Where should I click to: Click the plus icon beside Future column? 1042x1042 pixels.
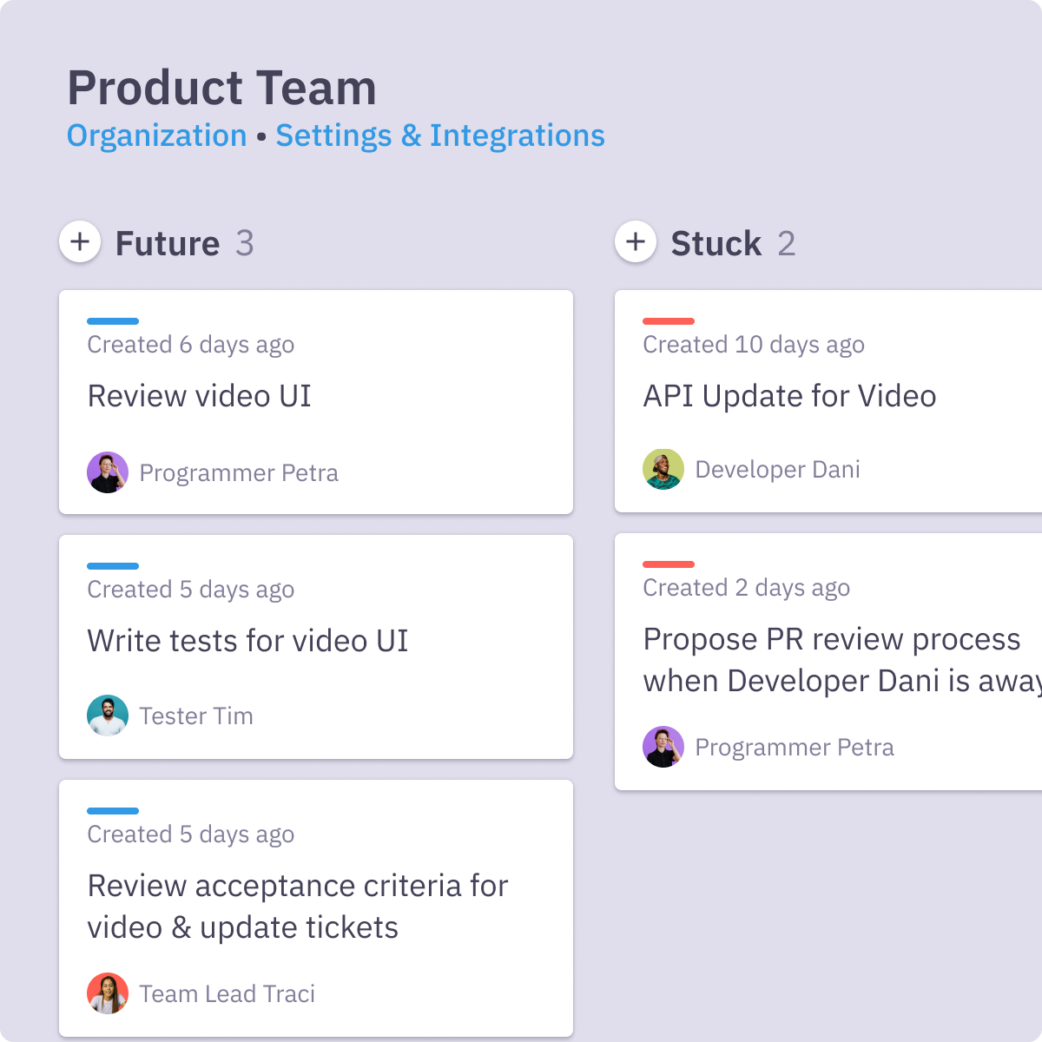[80, 242]
